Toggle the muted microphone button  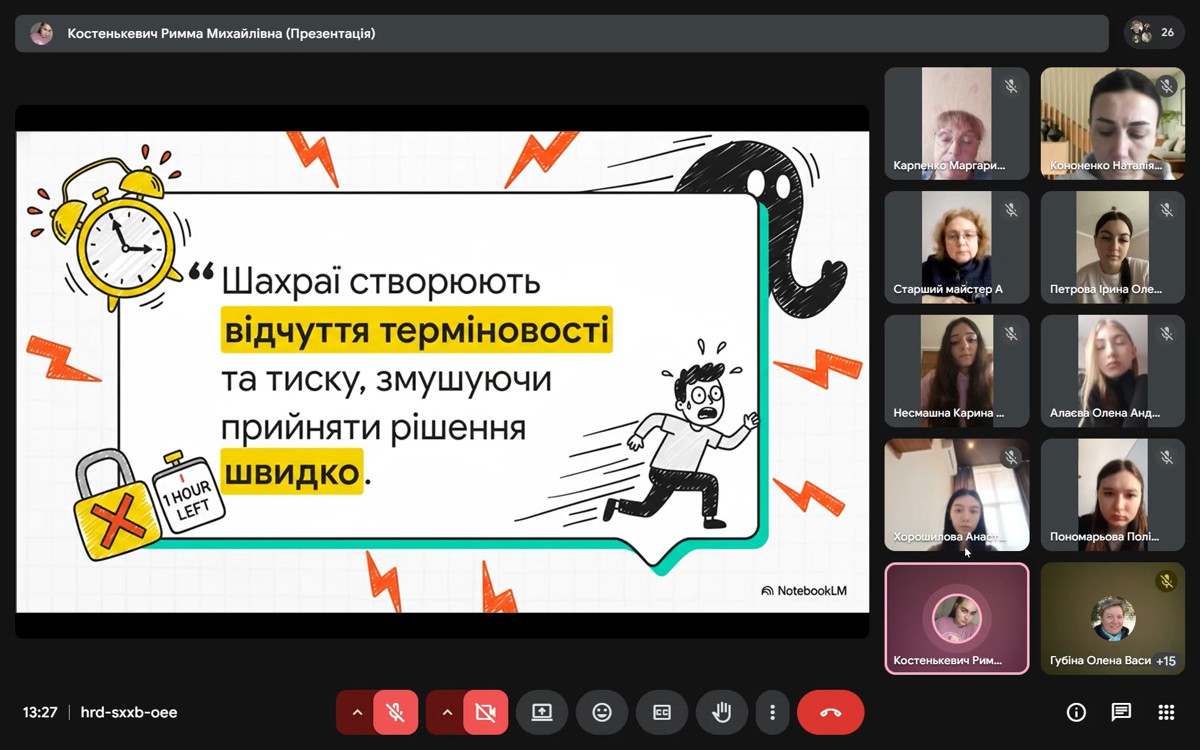395,712
